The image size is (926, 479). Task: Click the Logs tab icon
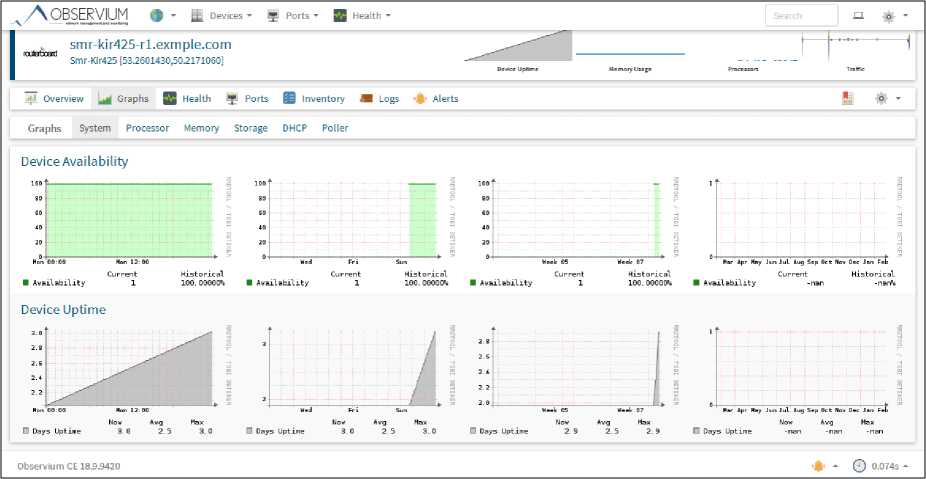coord(366,99)
